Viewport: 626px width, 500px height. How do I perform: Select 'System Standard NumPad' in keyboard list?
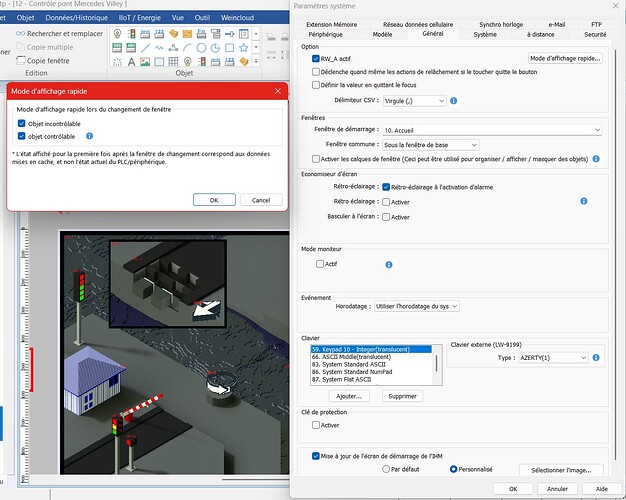coord(350,372)
